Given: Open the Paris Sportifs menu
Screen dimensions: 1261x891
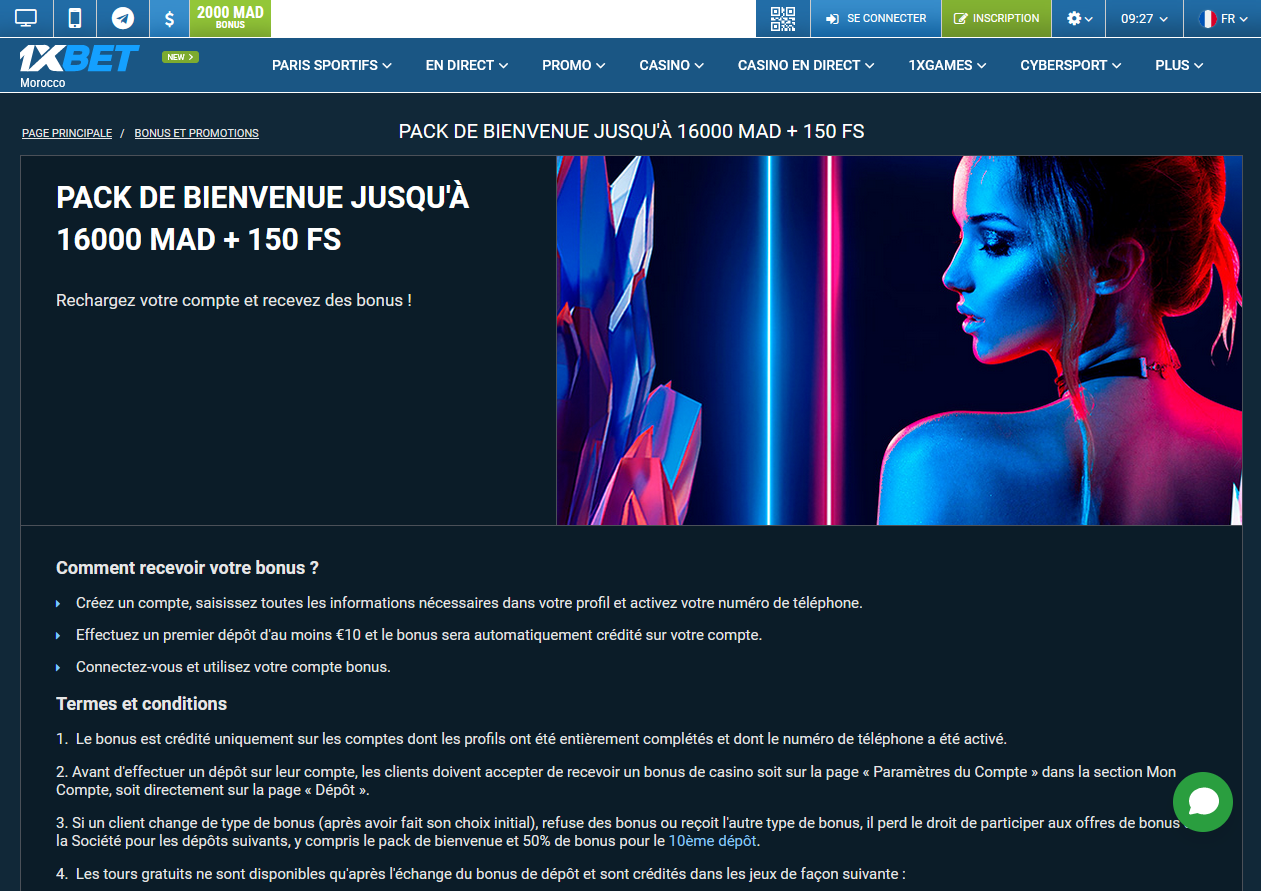Looking at the screenshot, I should (331, 65).
